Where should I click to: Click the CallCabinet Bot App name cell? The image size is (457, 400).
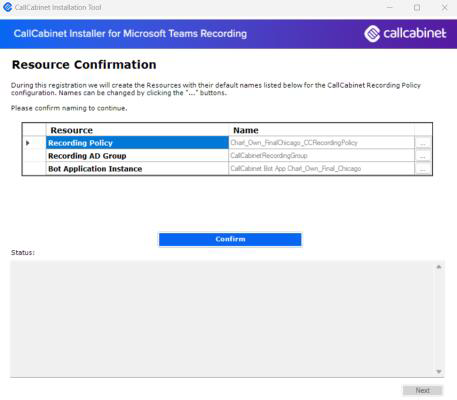(322, 169)
